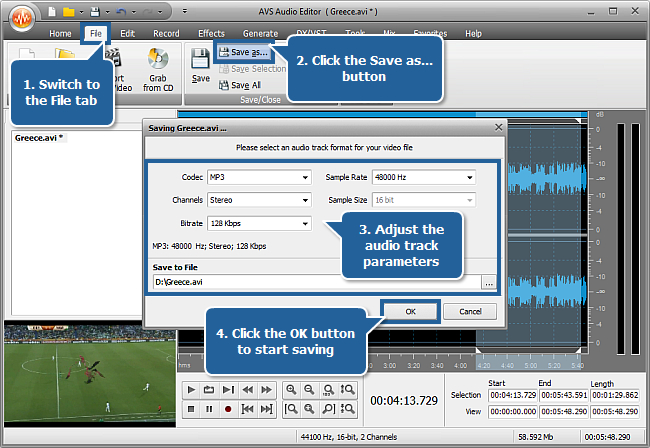Screen dimensions: 650x448
Task: Switch to the Home ribbon tab
Action: (x=60, y=34)
